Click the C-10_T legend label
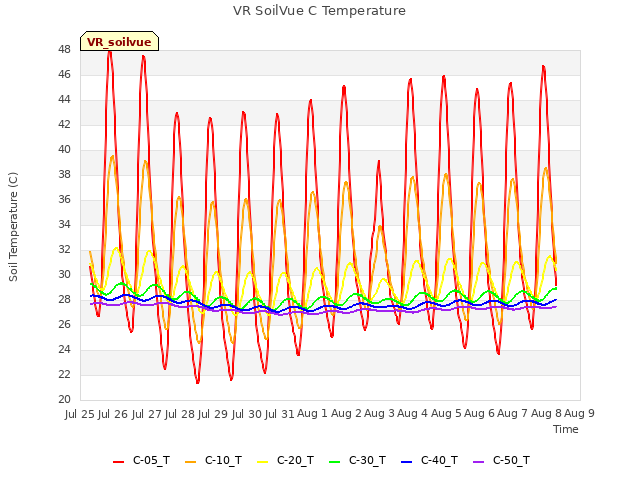This screenshot has width=640, height=480. (223, 460)
